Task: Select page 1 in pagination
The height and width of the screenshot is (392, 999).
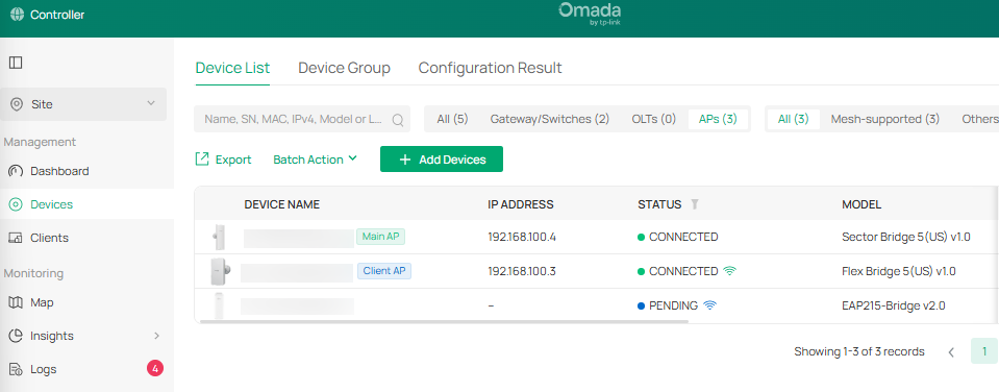Action: pyautogui.click(x=984, y=351)
